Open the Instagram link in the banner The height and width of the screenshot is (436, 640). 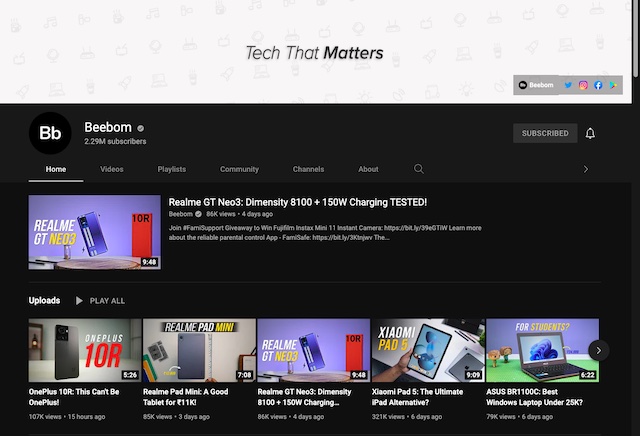583,85
